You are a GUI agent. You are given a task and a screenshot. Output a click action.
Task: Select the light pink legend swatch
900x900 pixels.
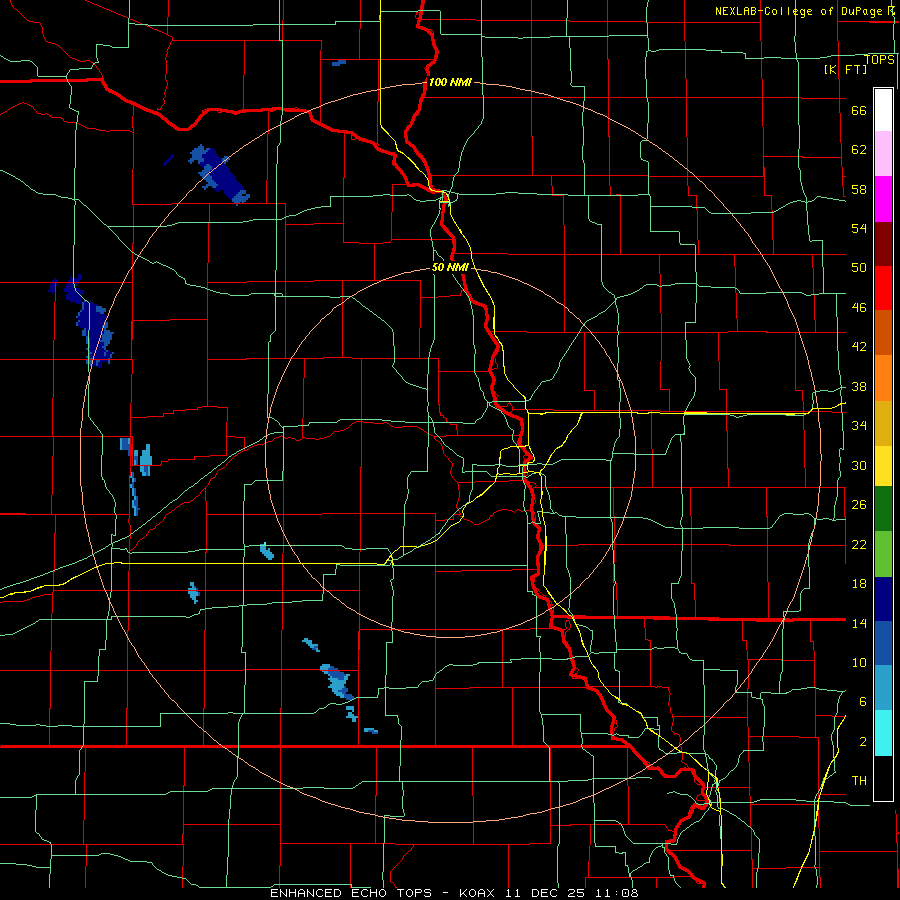click(x=883, y=153)
